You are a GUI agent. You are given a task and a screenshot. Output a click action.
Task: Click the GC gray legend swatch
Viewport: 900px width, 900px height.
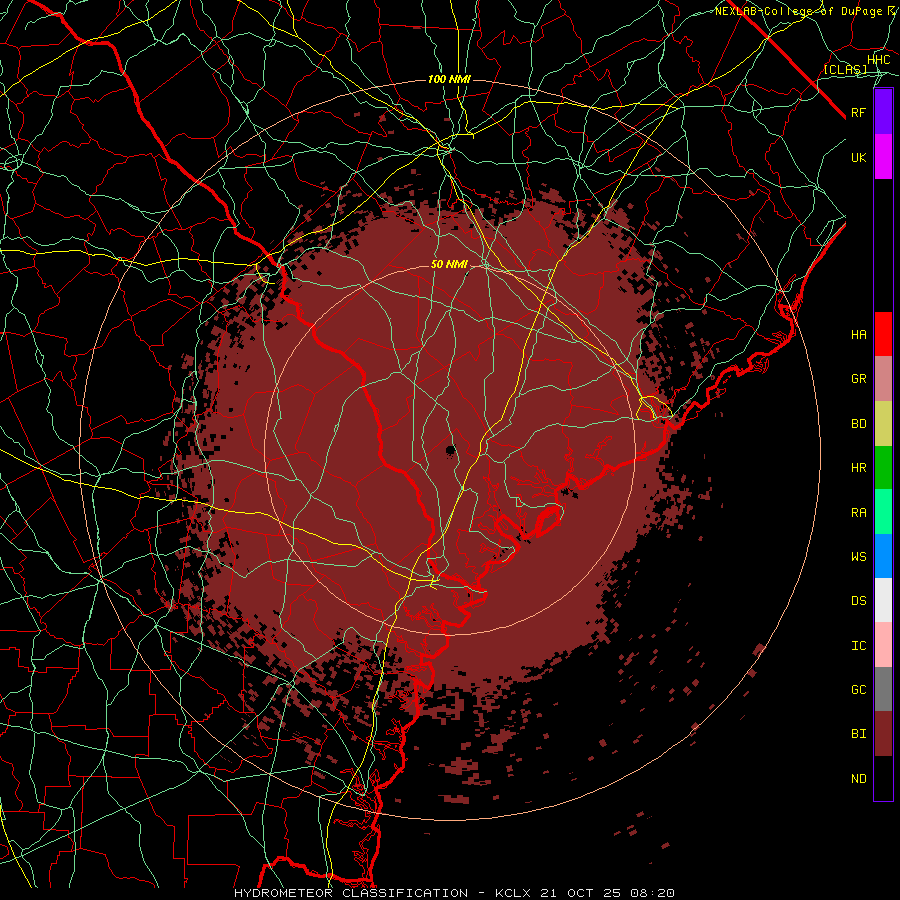click(883, 689)
